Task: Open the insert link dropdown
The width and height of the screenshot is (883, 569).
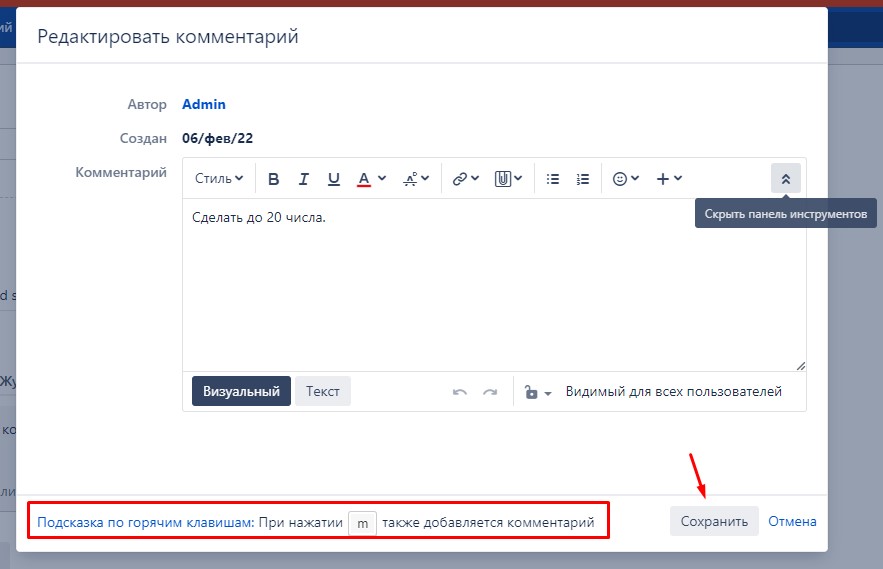Action: 466,179
